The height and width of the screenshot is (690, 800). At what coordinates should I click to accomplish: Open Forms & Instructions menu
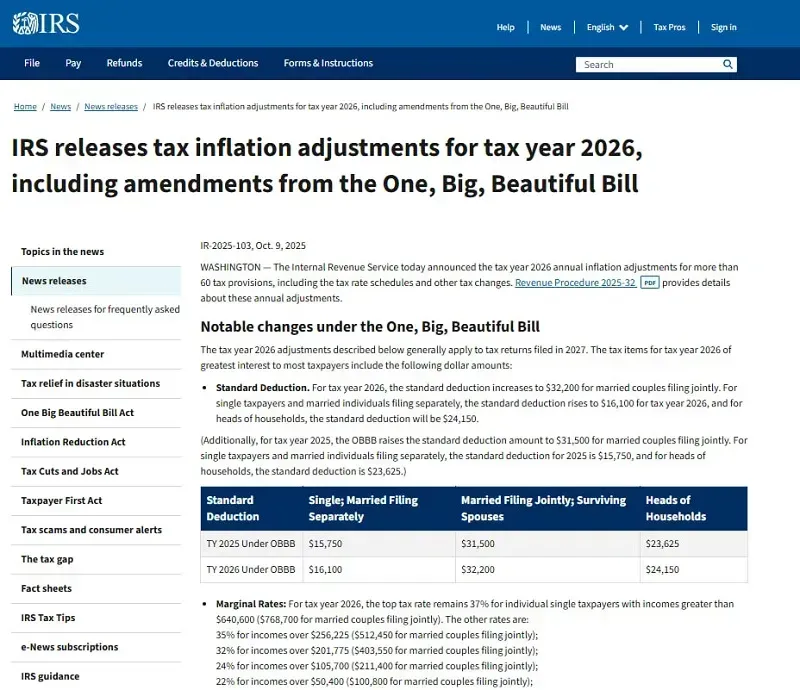328,63
